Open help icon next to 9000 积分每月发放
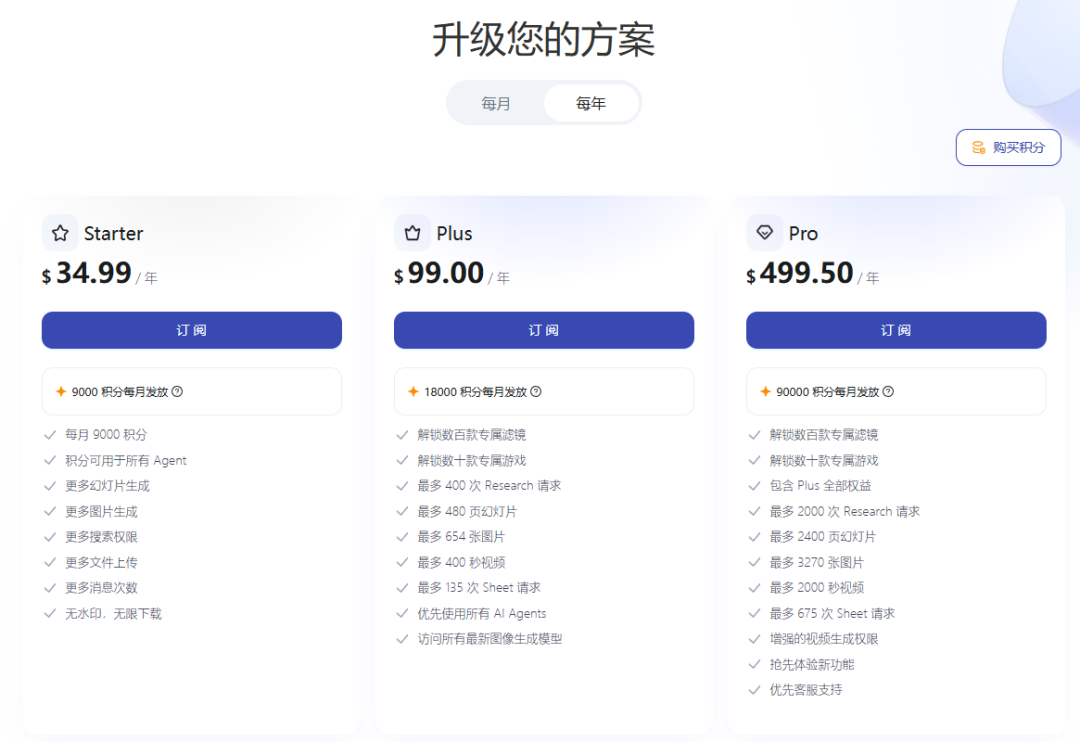Screen dimensions: 1080x742 pos(177,391)
